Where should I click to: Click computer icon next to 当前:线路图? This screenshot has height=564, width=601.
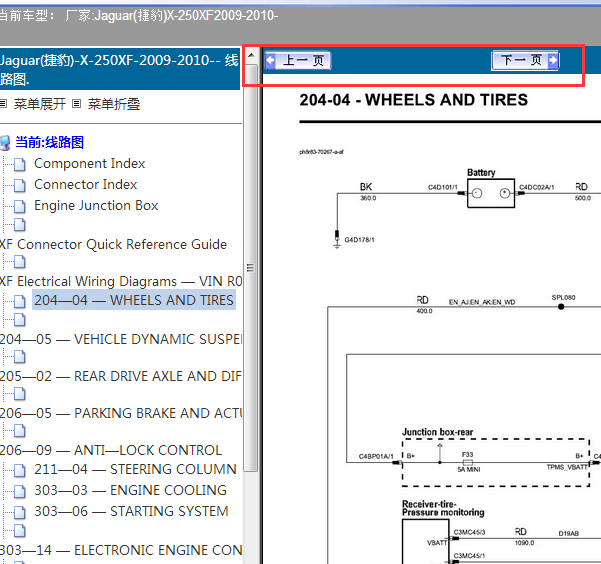coord(5,143)
